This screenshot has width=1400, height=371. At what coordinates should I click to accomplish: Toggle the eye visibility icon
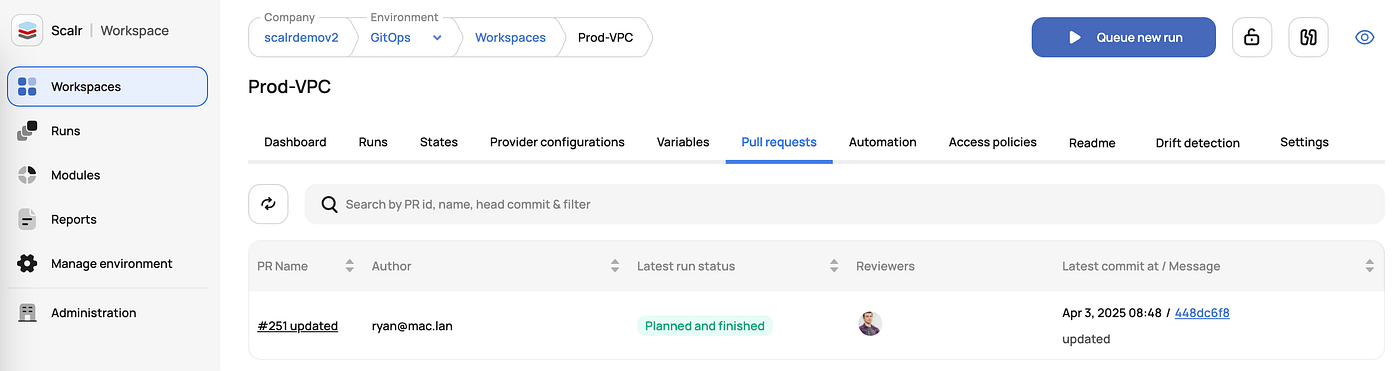point(1365,37)
